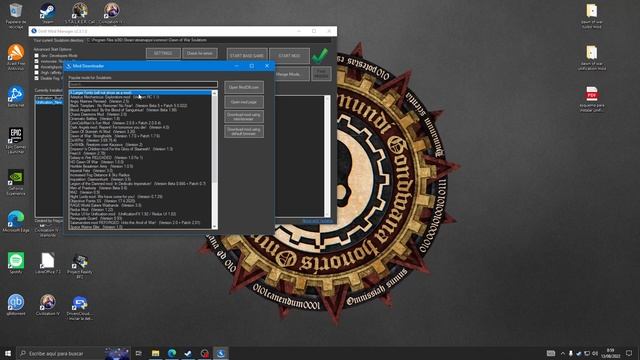Open GeForce Experience desktop icon

click(x=16, y=182)
